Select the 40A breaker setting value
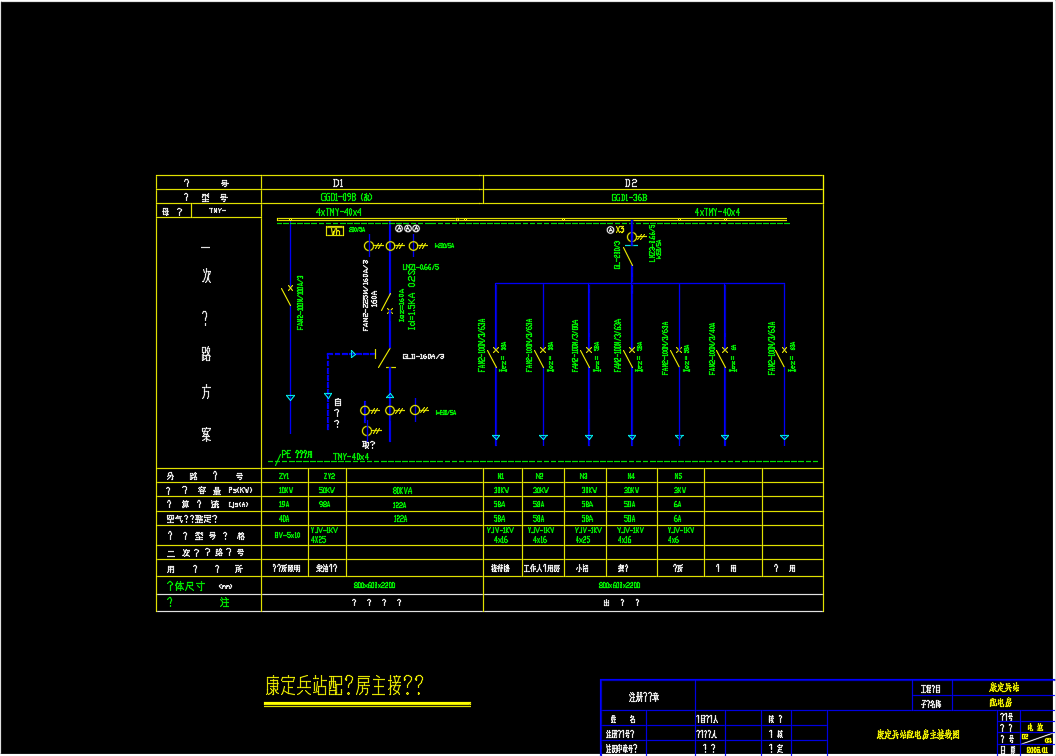 [284, 519]
